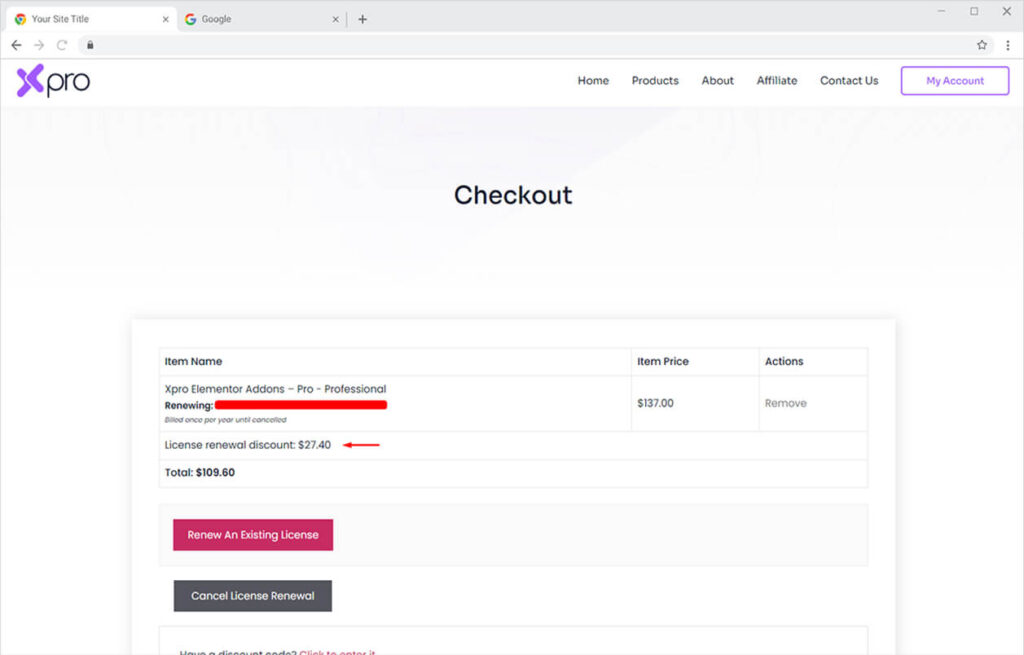The height and width of the screenshot is (655, 1024).
Task: Open the About page link
Action: click(x=717, y=81)
